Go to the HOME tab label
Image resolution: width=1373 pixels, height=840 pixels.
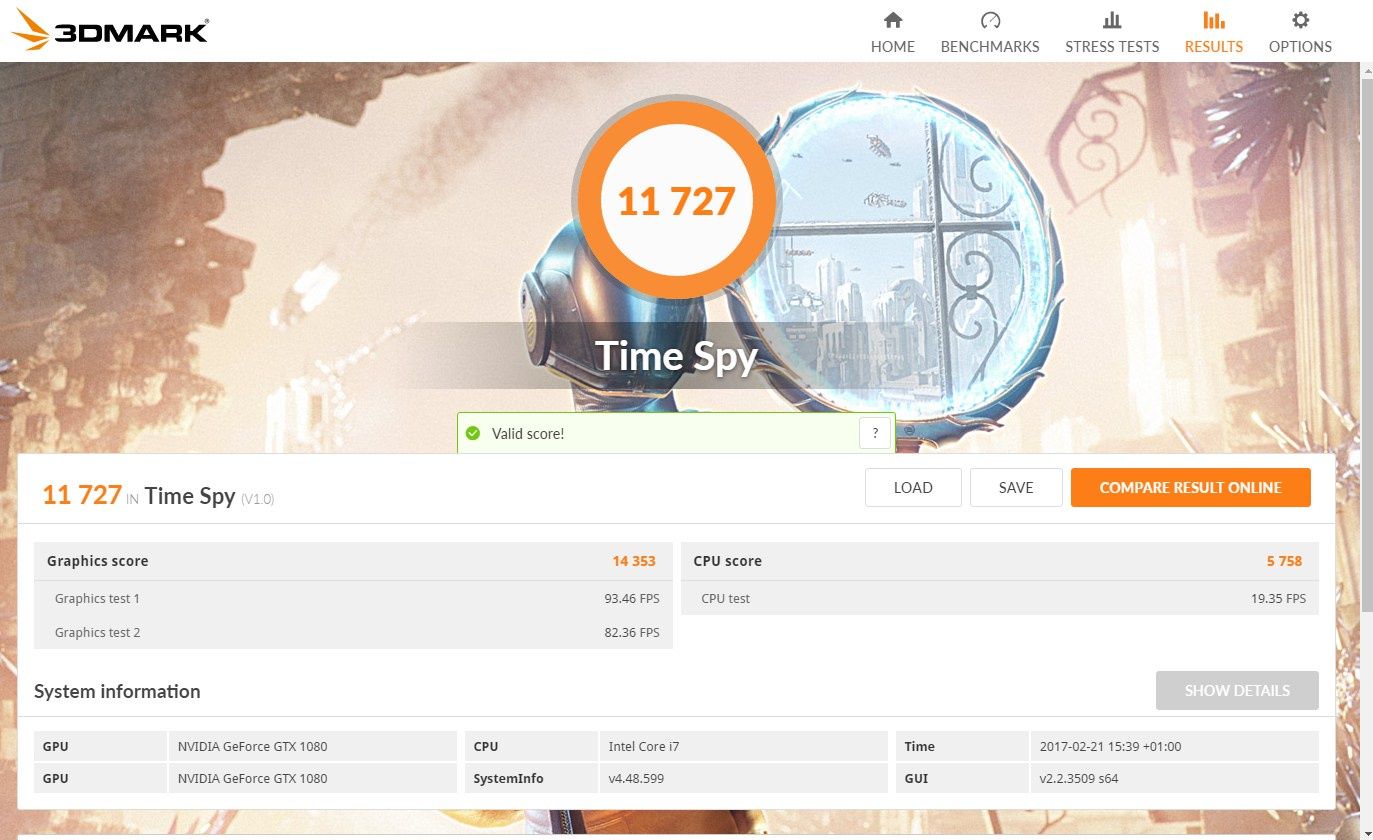[x=893, y=47]
